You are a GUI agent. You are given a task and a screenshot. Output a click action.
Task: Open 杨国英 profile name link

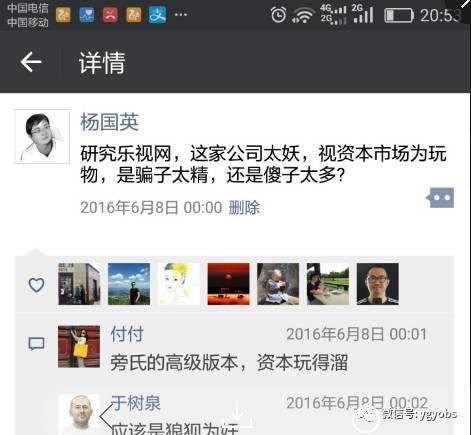pyautogui.click(x=109, y=122)
